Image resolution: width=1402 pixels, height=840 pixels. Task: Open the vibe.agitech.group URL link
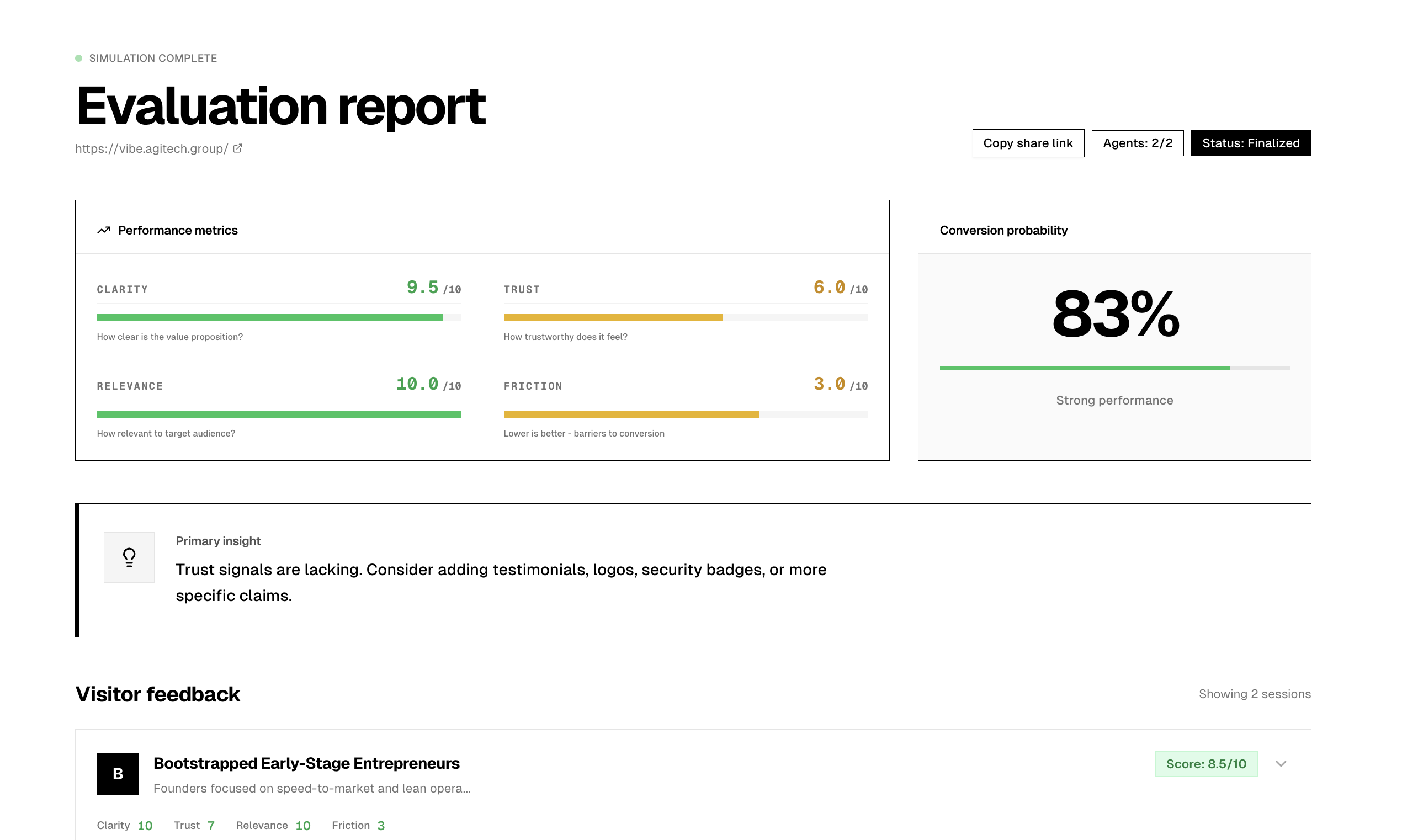coord(152,148)
